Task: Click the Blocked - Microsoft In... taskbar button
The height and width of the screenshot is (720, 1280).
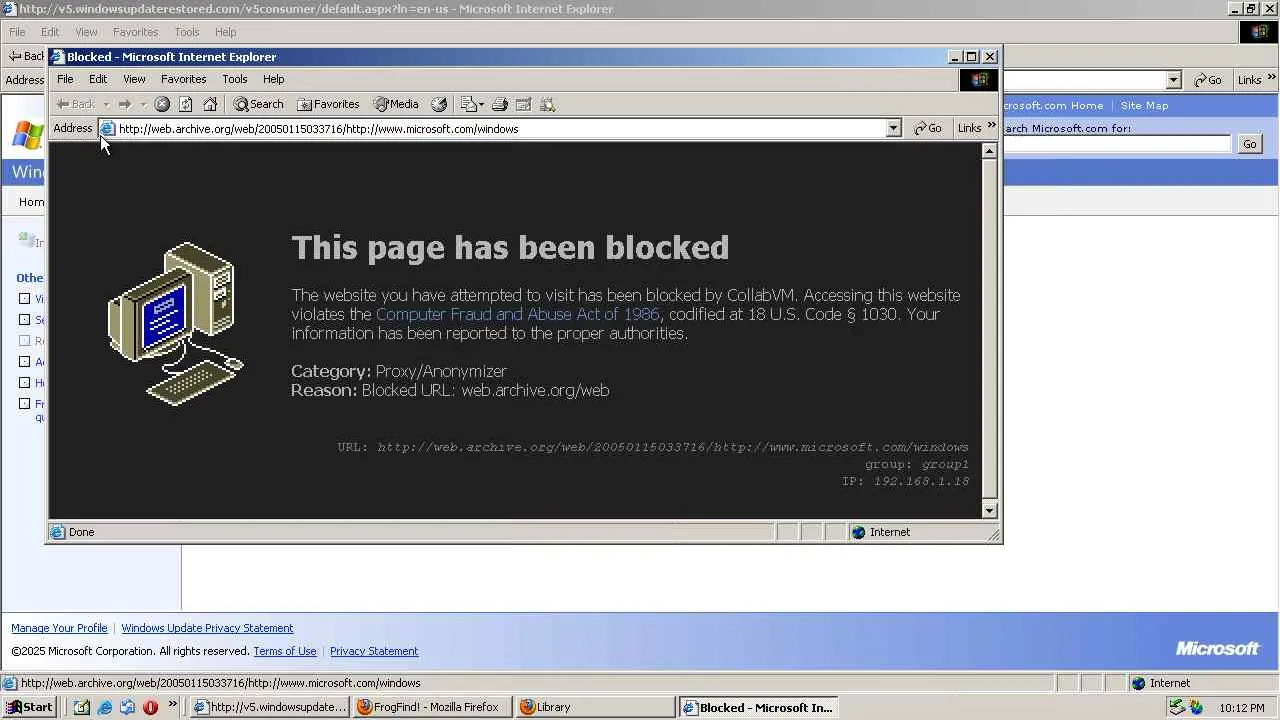Action: click(758, 707)
